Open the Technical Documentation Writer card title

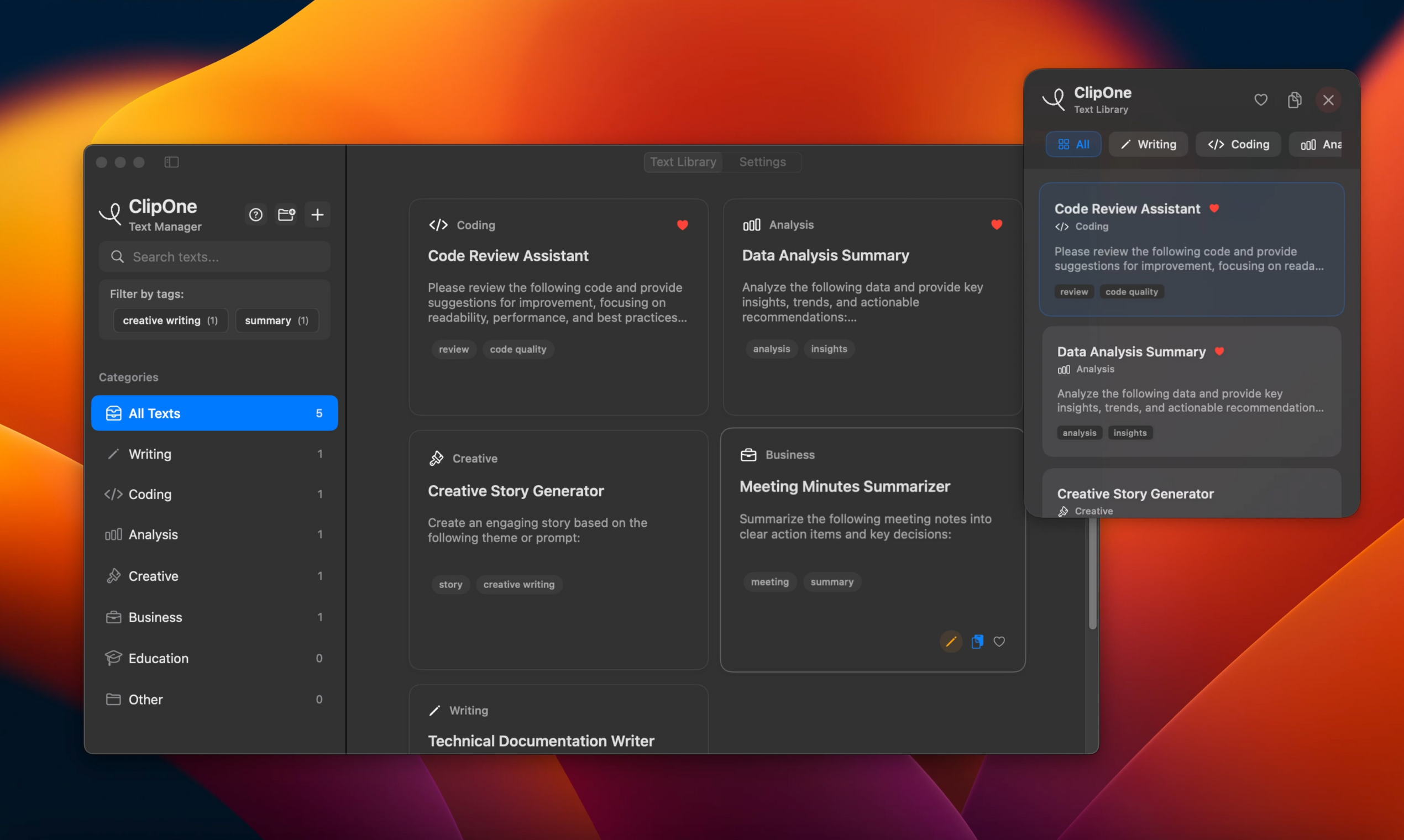point(541,741)
